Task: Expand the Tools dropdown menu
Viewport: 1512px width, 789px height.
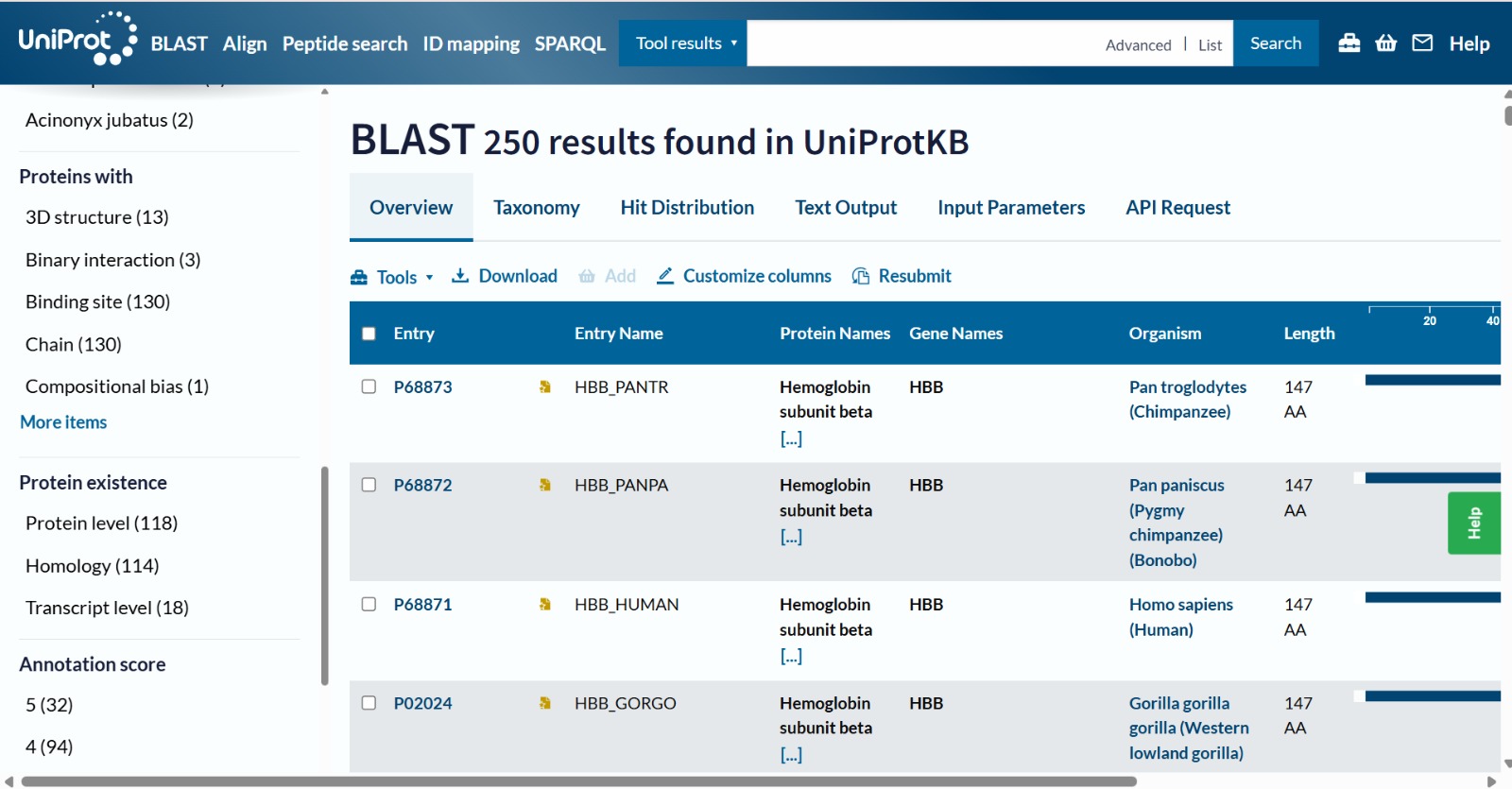Action: pyautogui.click(x=392, y=277)
